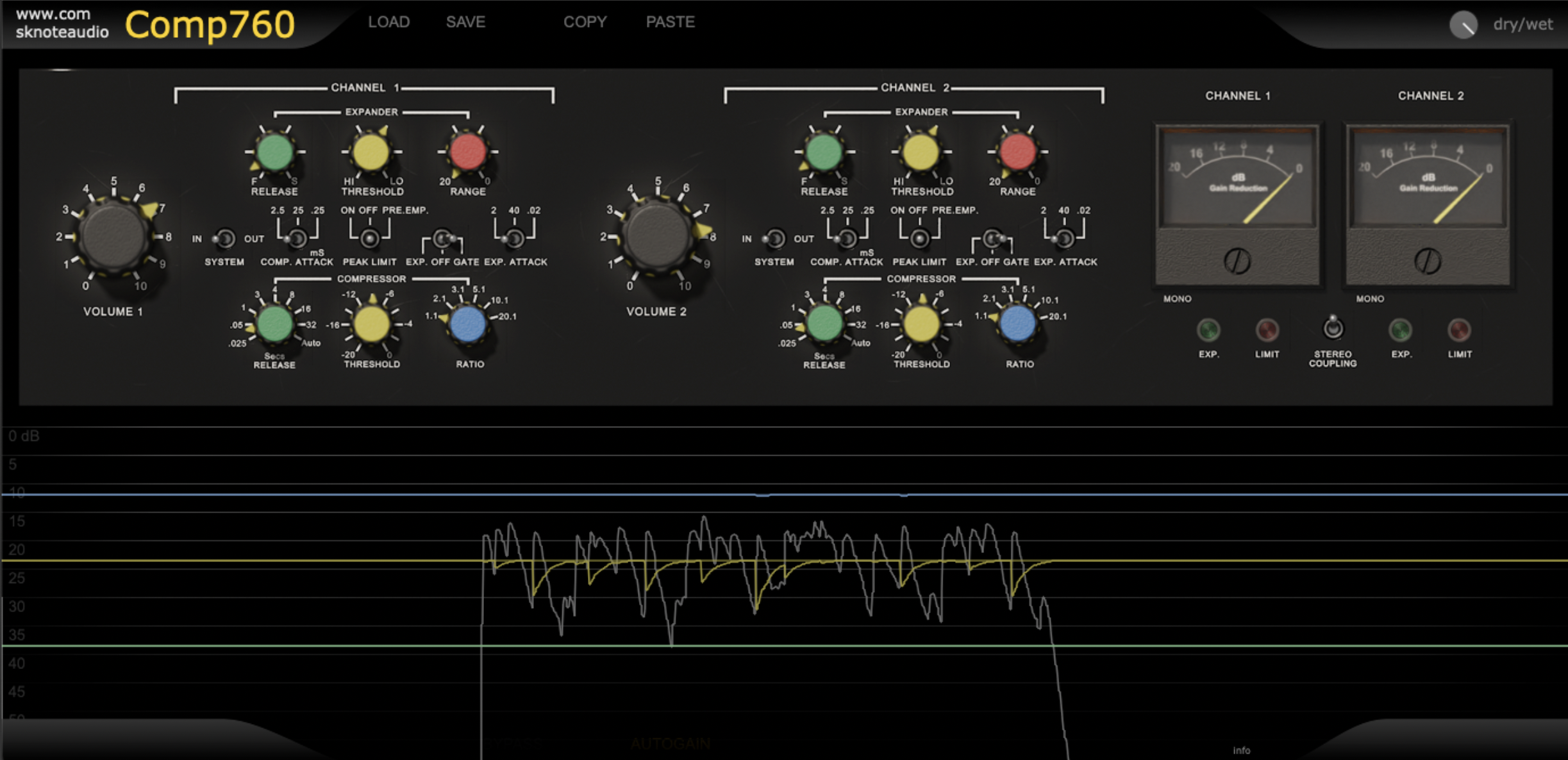
Task: Click the Channel 1 expander yellow Threshold knob
Action: (371, 153)
